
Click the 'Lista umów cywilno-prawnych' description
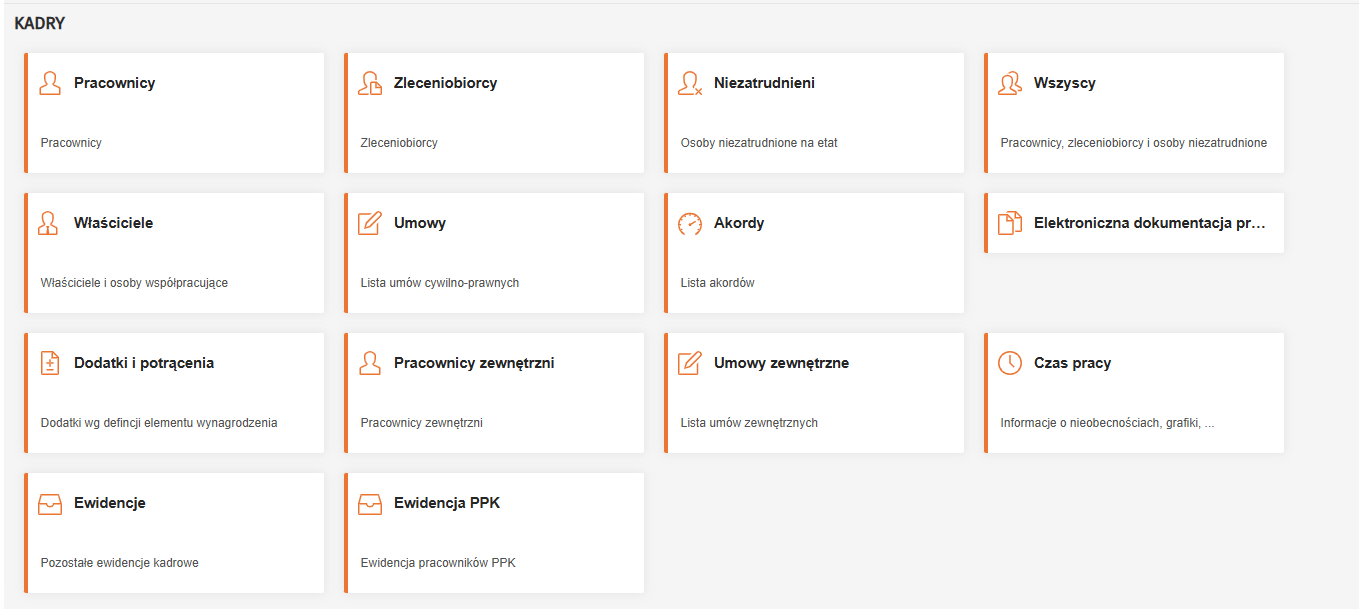pos(440,283)
